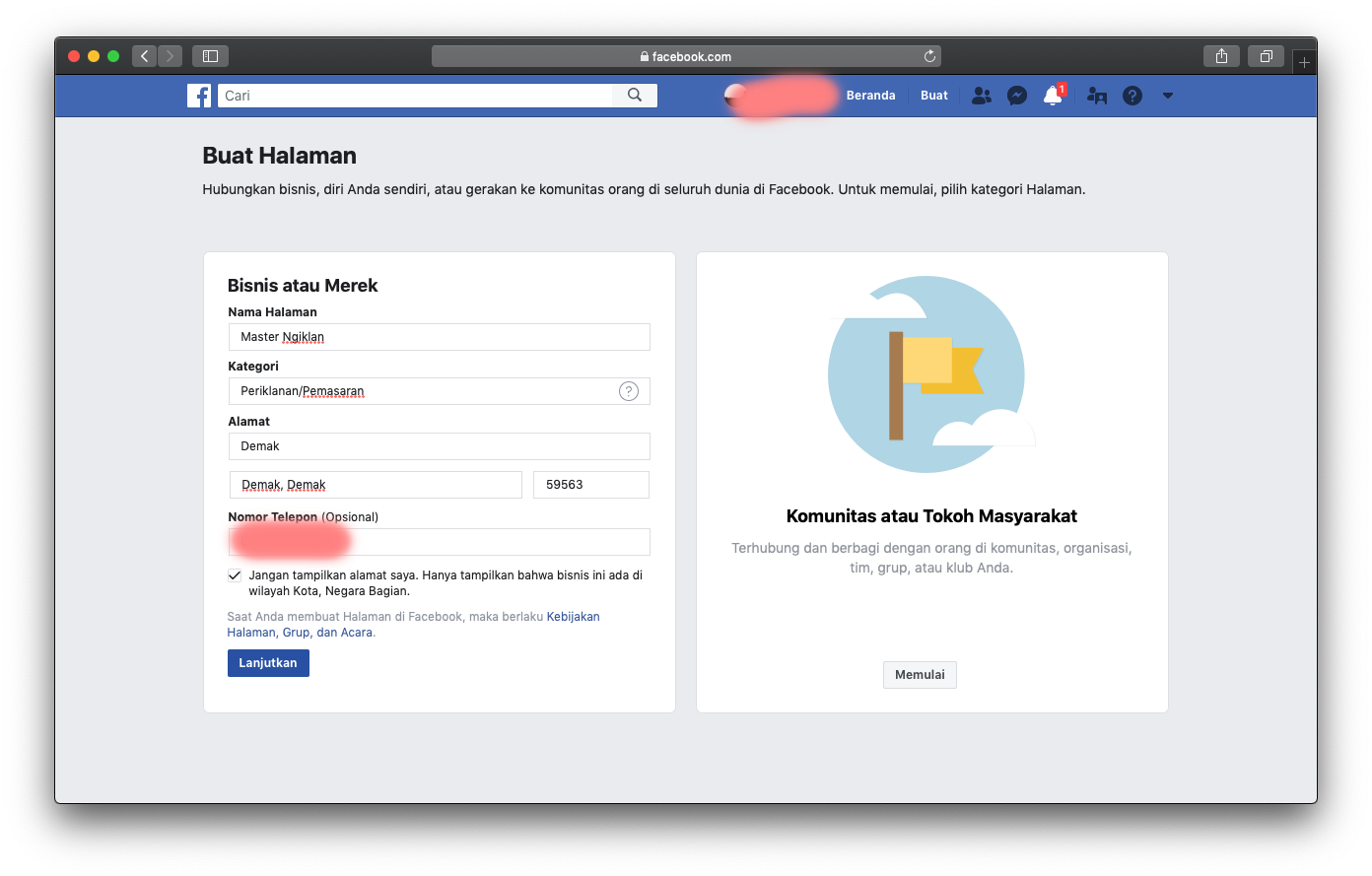
Task: Click the Nomor Telepon field
Action: [440, 542]
